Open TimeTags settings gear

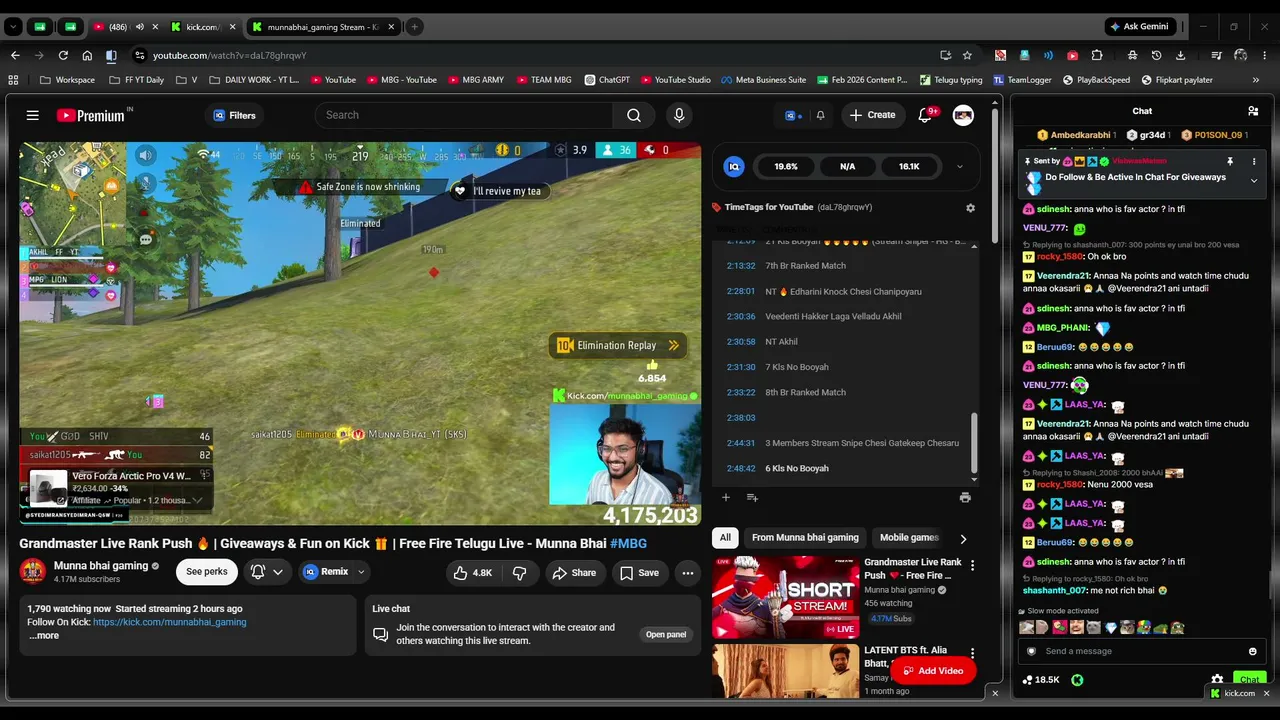click(970, 208)
